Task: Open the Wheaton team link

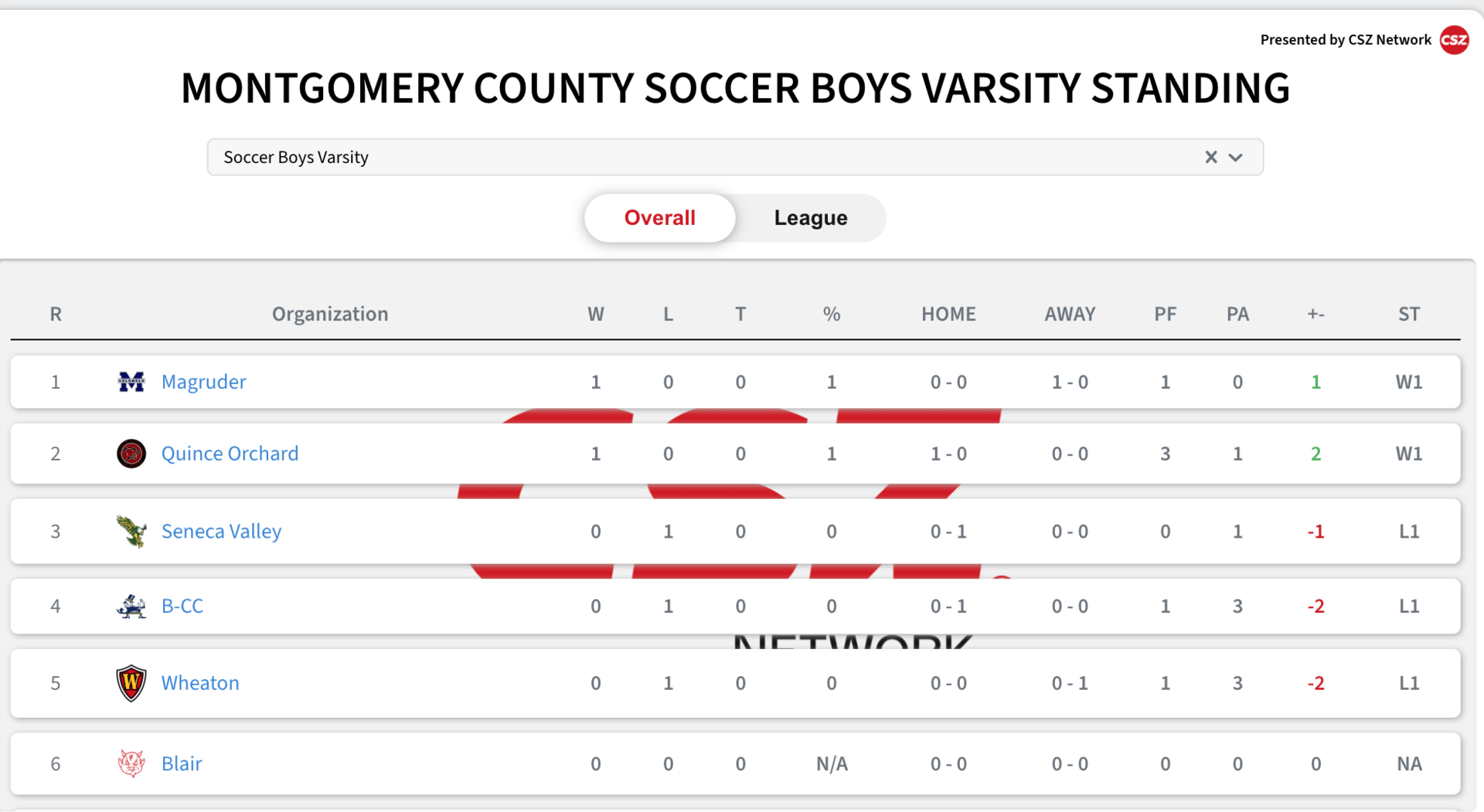Action: [200, 683]
